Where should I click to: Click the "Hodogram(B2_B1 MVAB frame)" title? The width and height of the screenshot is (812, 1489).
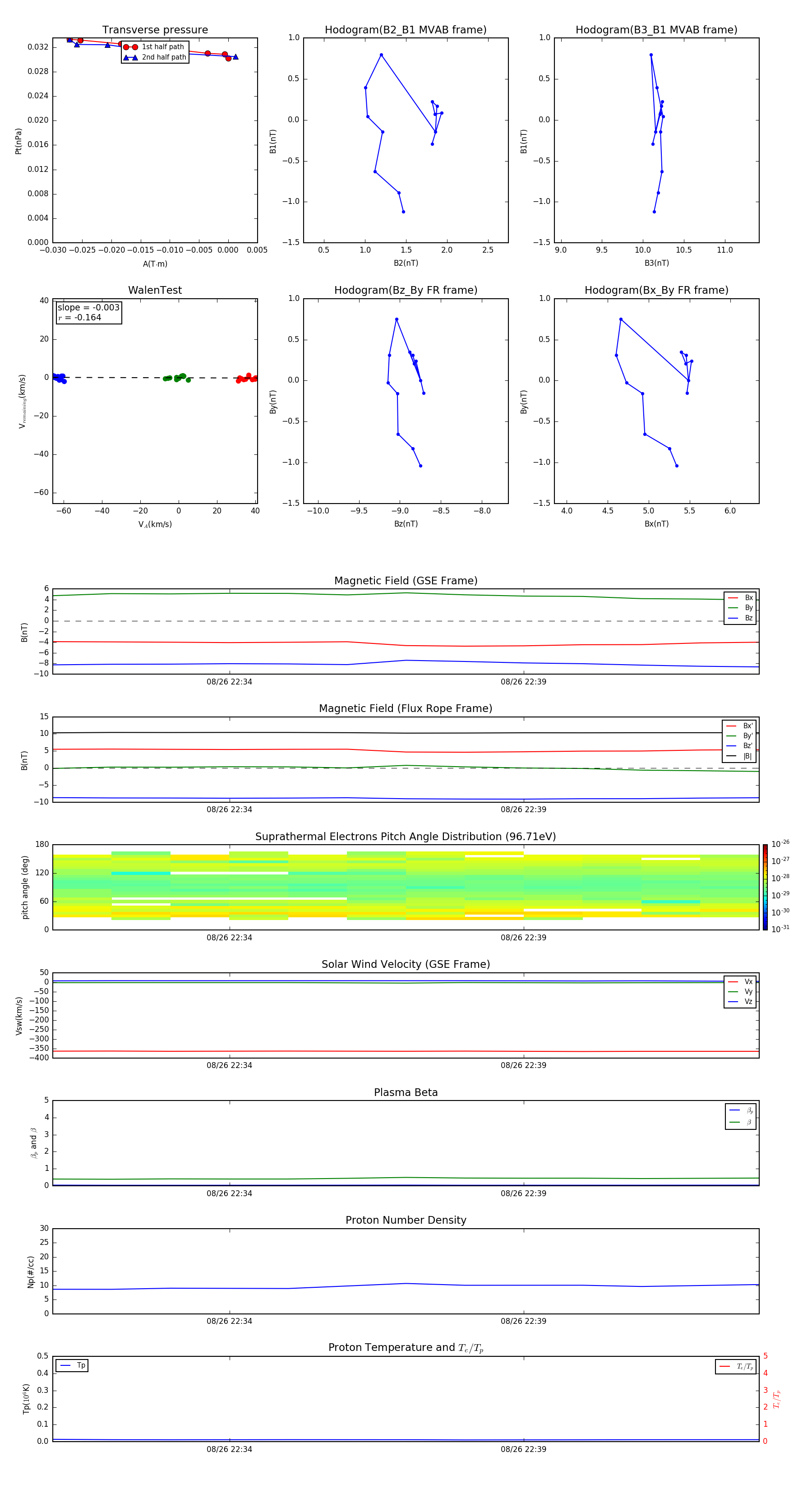tap(406, 29)
